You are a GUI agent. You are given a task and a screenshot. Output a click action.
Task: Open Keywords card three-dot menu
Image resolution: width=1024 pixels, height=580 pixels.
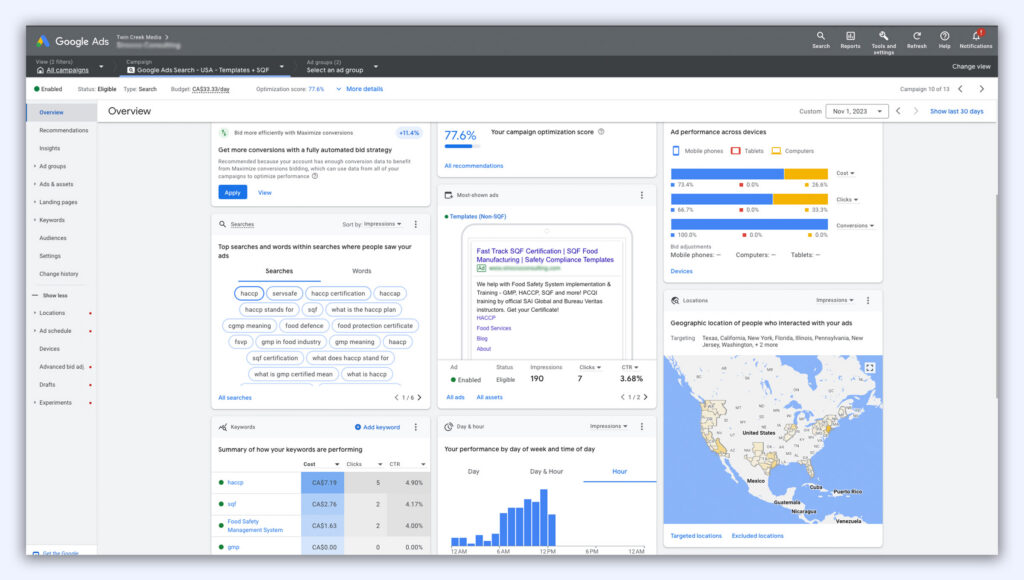tap(415, 427)
